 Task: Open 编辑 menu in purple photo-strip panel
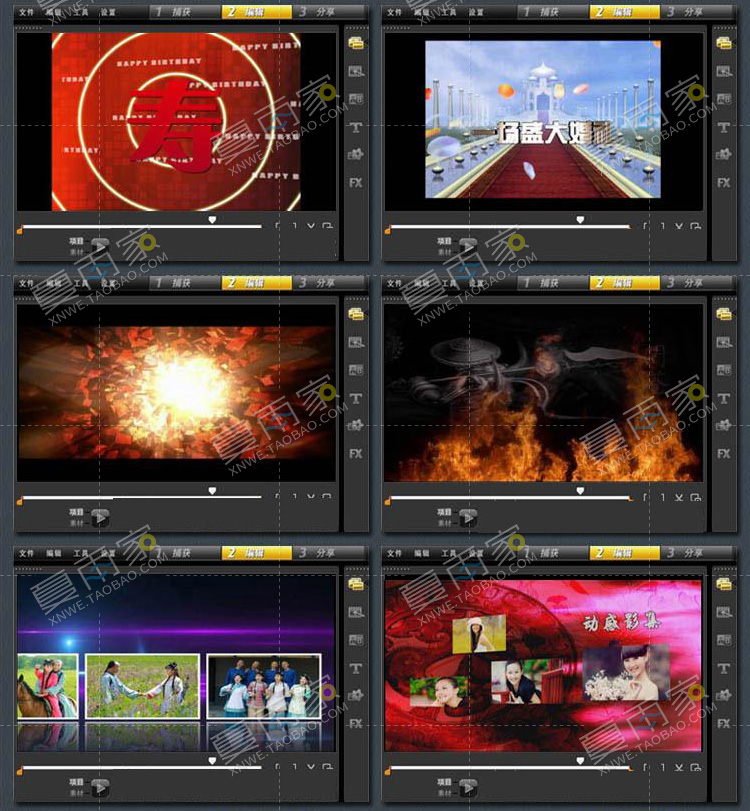coord(53,553)
